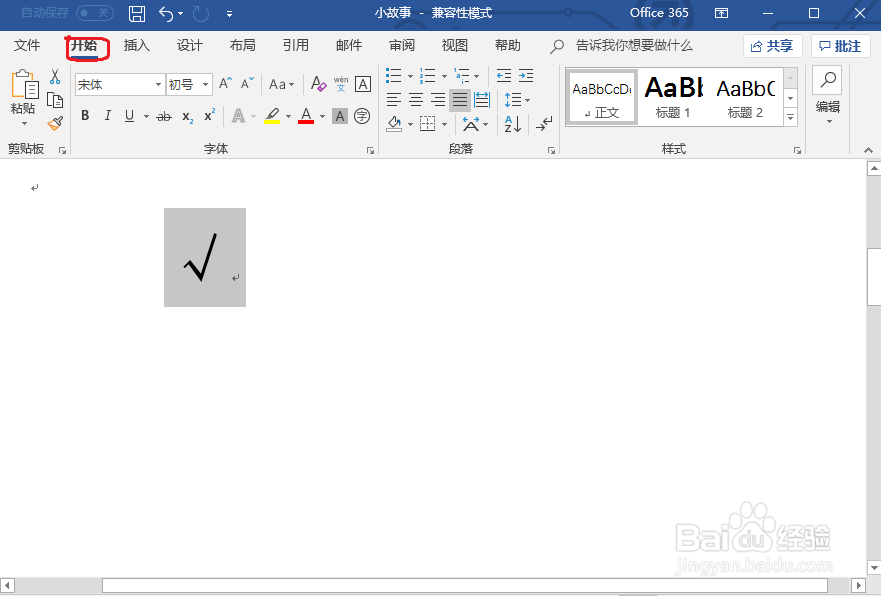Switch to the 插入 ribbon tab
This screenshot has height=596, width=881.
(x=136, y=45)
